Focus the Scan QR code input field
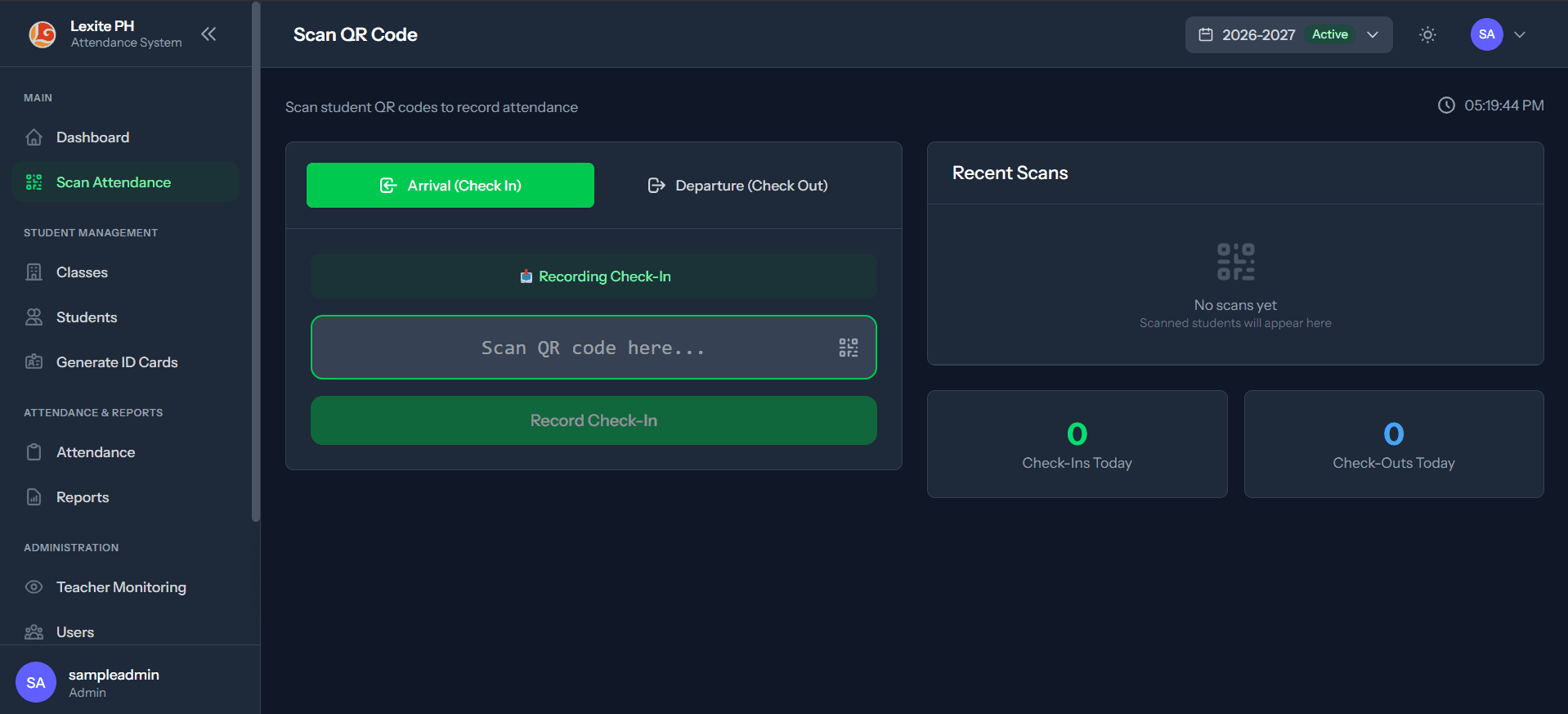This screenshot has height=714, width=1568. coord(594,348)
